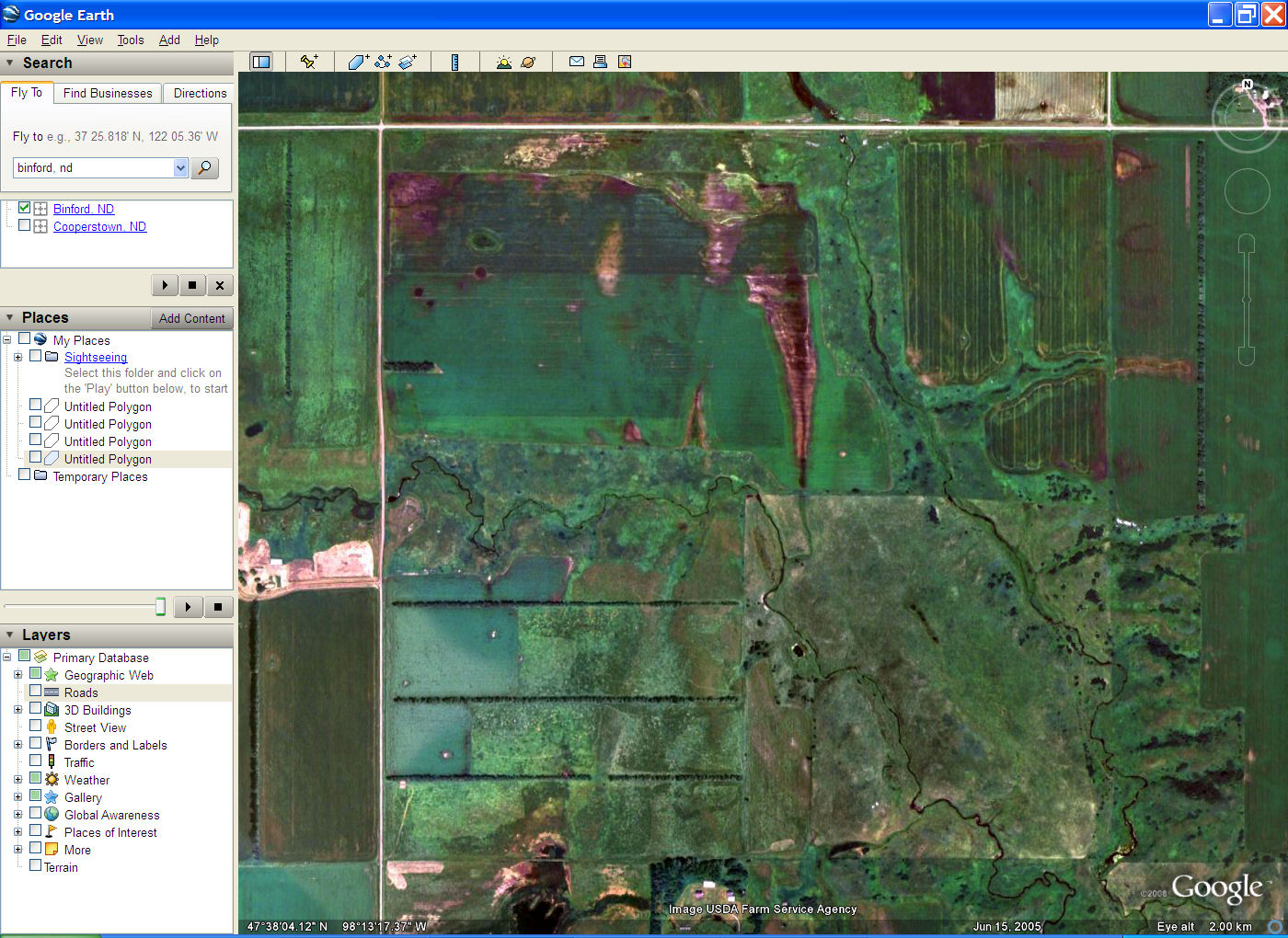Image resolution: width=1288 pixels, height=938 pixels.
Task: Check the Cooperstown, ND result checkbox
Action: coord(25,225)
